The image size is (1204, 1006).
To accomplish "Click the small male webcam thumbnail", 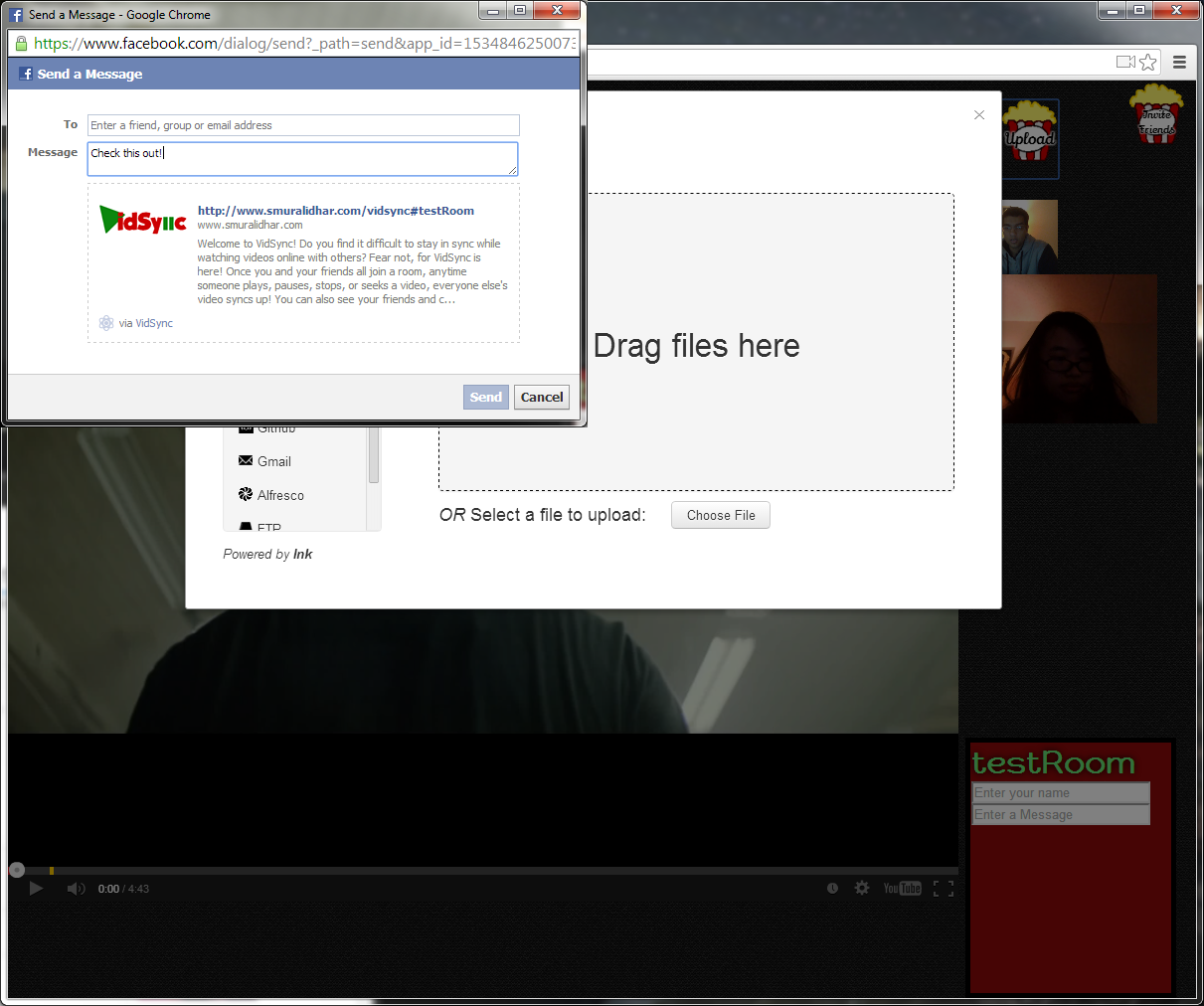I will 1030,237.
